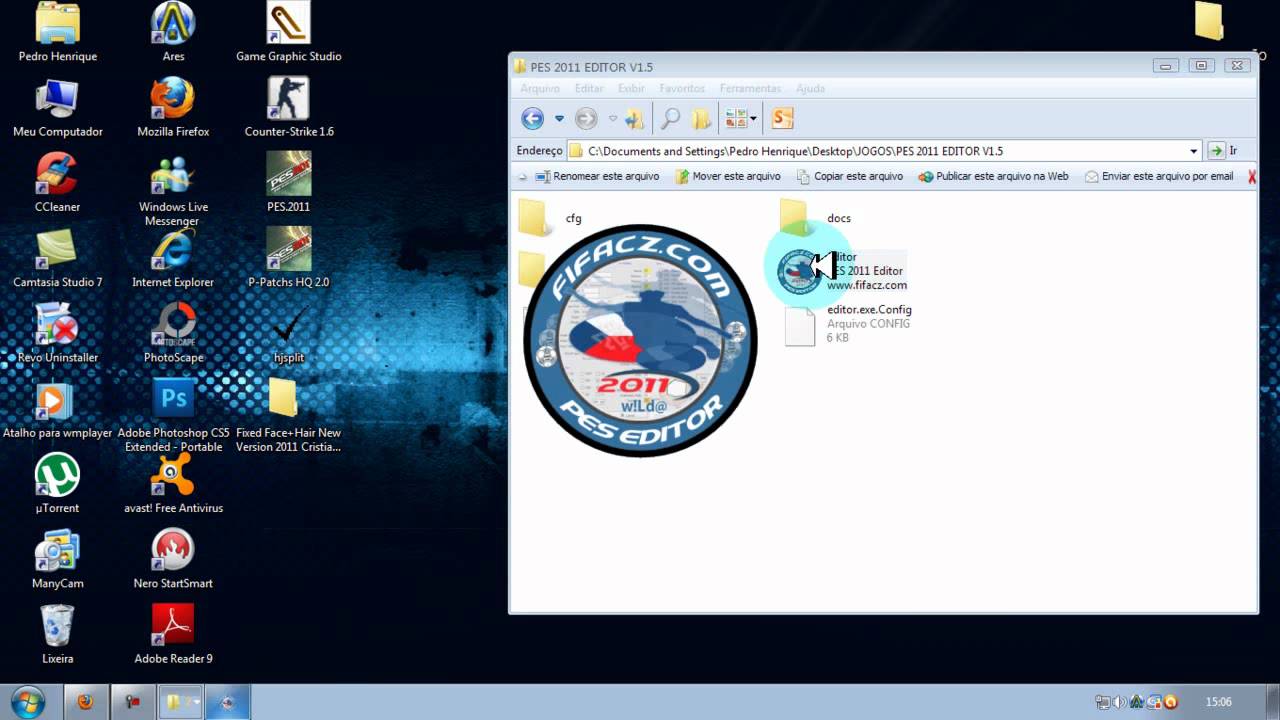Image resolution: width=1280 pixels, height=720 pixels.
Task: Open the Editar menu
Action: (589, 88)
